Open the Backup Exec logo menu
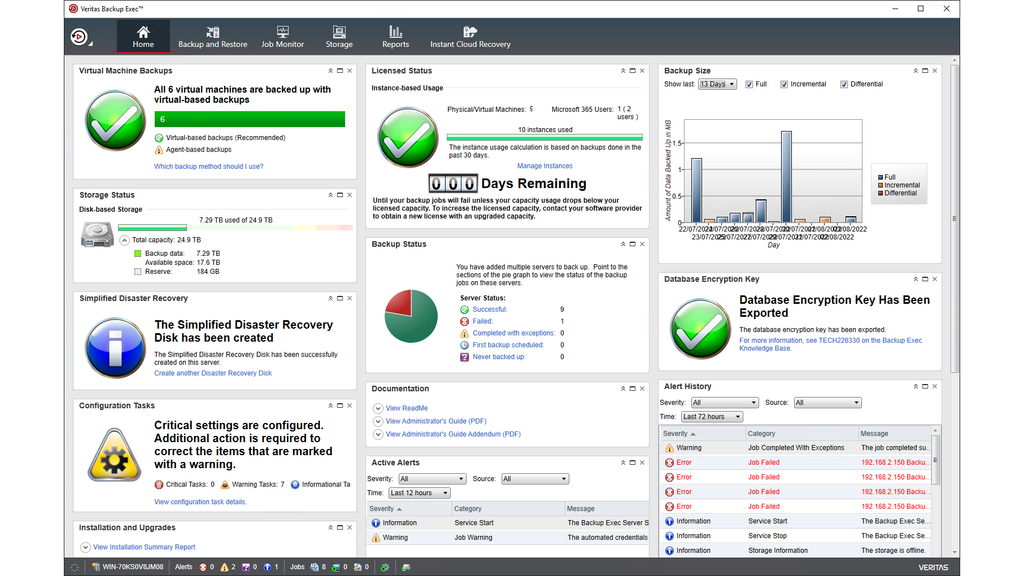1024x576 pixels. pyautogui.click(x=80, y=36)
